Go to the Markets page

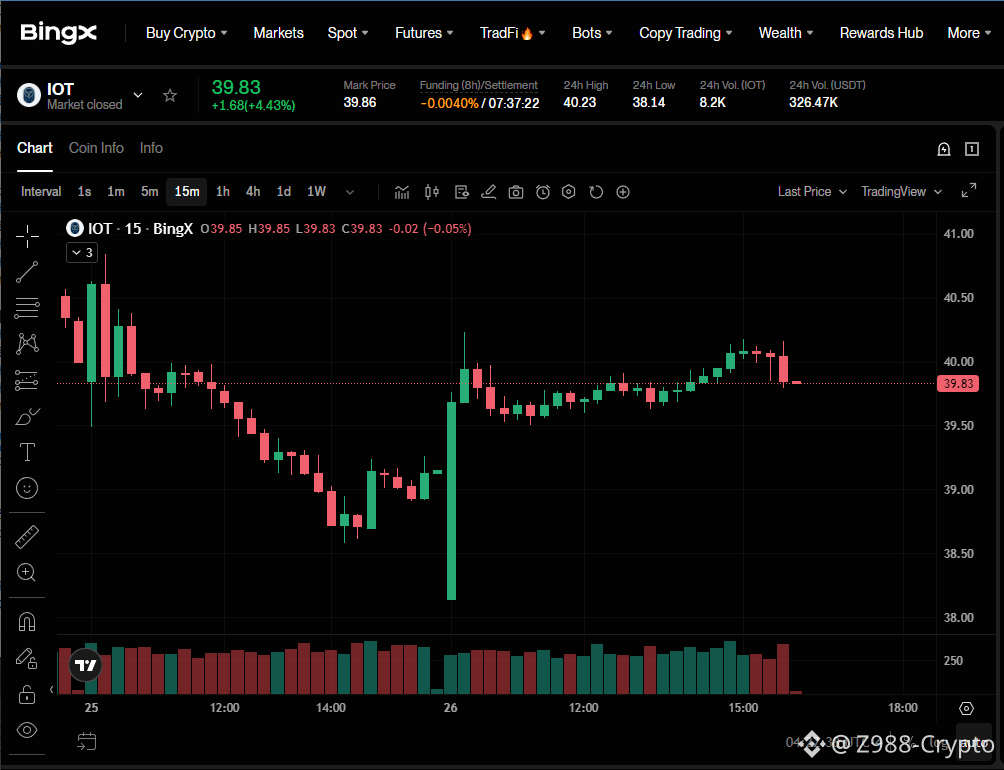tap(279, 33)
